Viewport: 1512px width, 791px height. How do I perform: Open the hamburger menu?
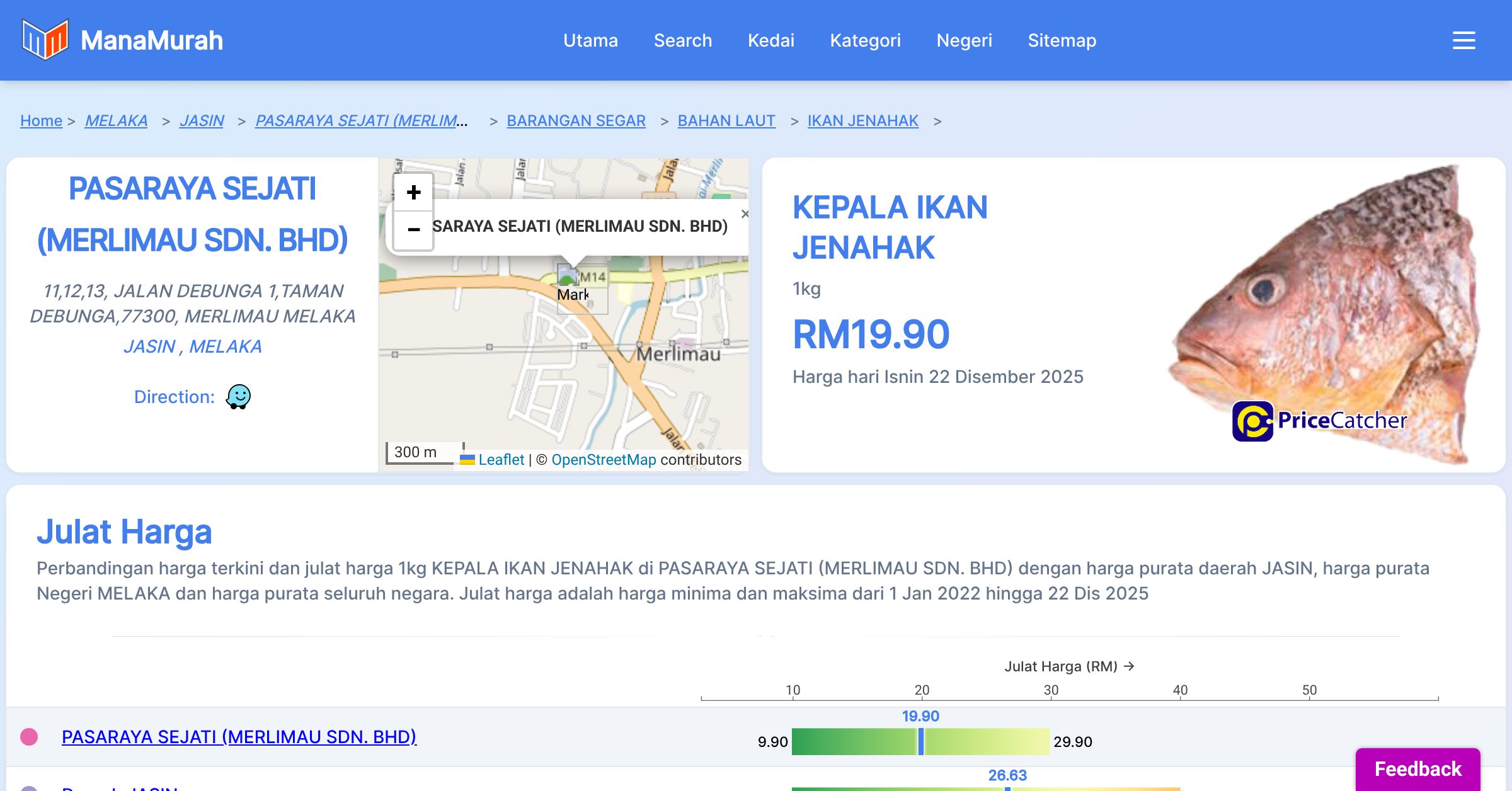click(x=1463, y=40)
